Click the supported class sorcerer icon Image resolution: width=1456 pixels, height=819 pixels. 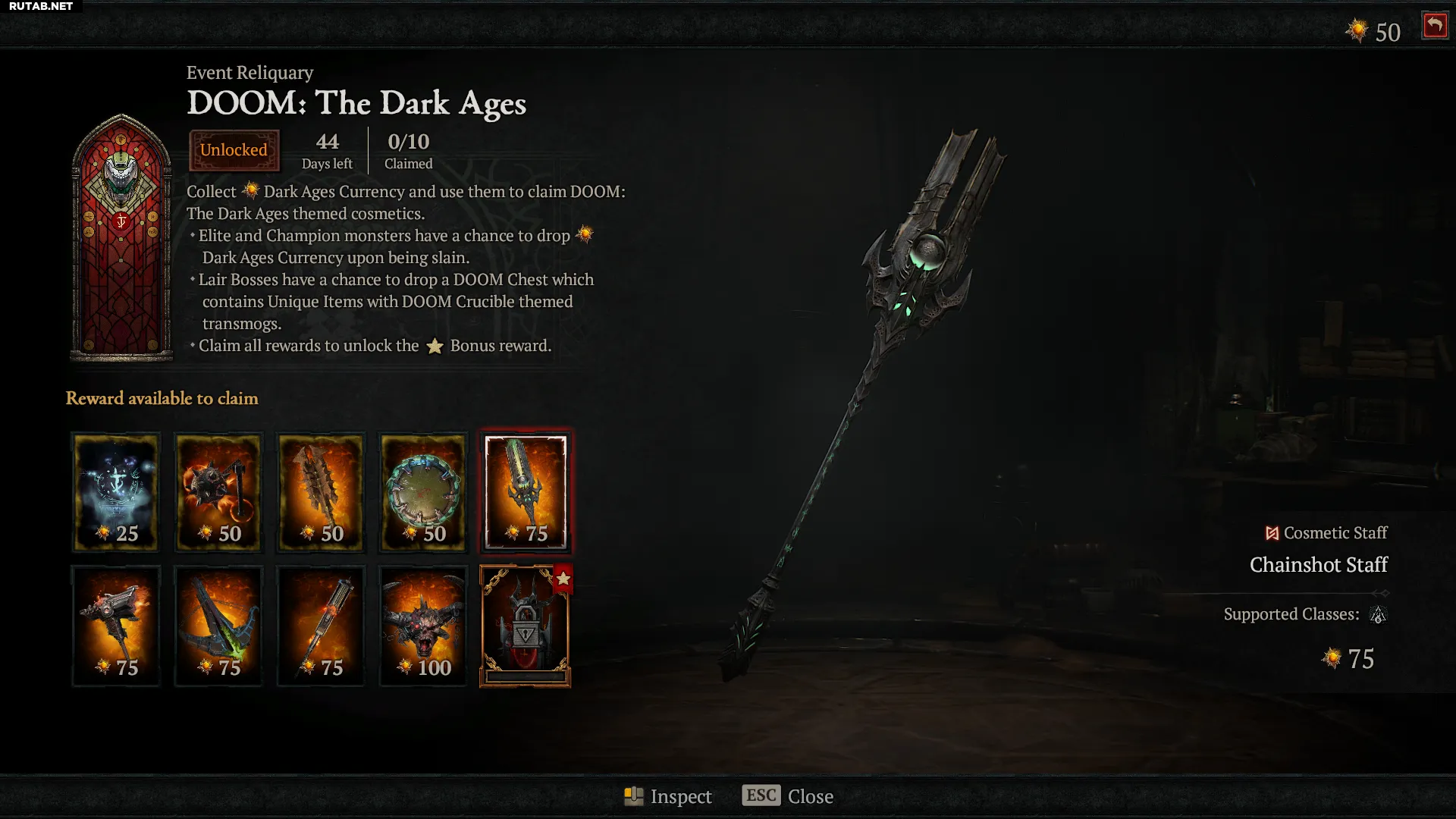pos(1378,614)
